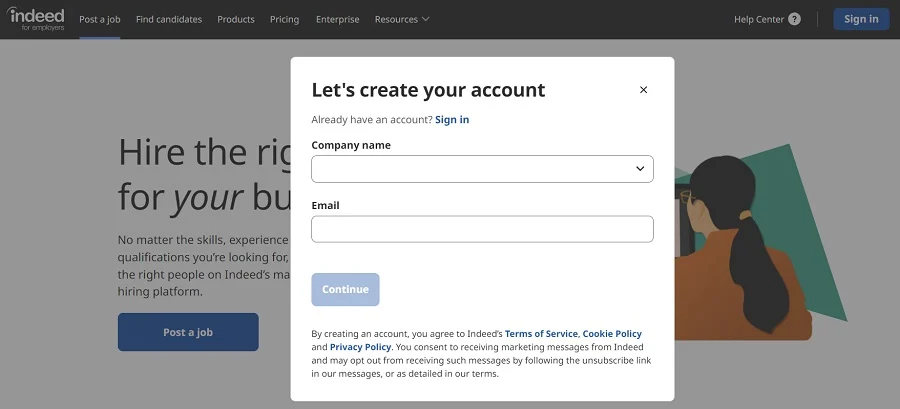Open the Pricing page
Viewport: 900px width, 409px height.
coord(285,19)
